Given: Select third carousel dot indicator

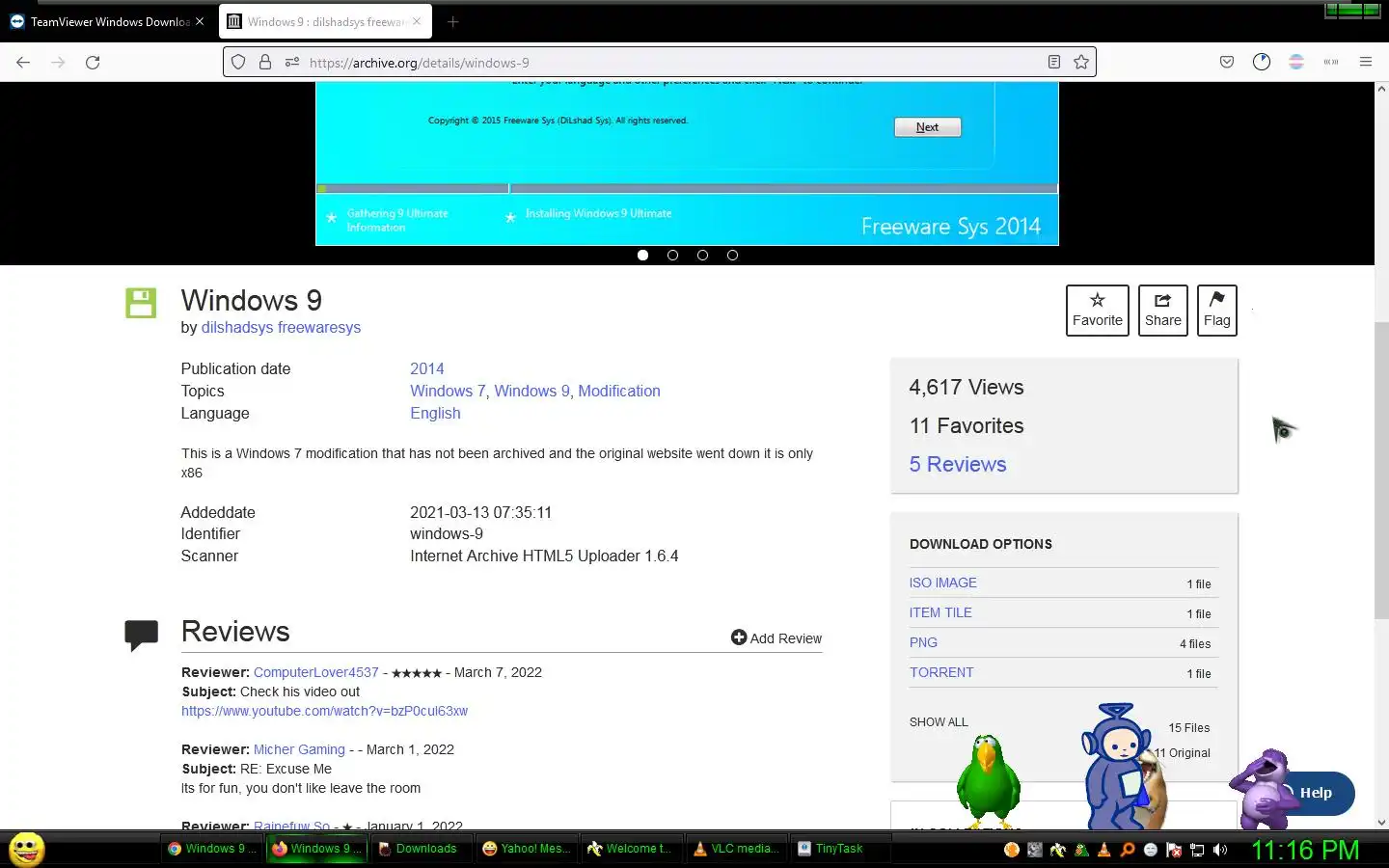Looking at the screenshot, I should click(x=702, y=256).
